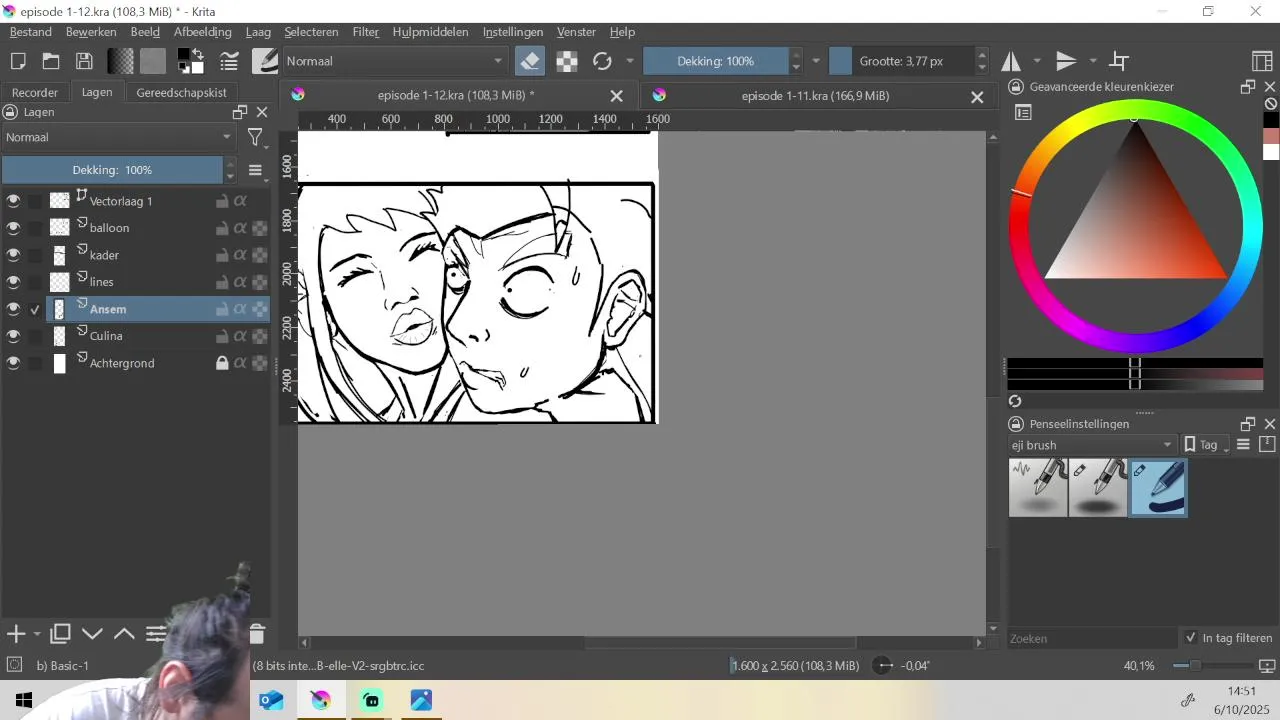Viewport: 1280px width, 720px height.
Task: Lock the Penseelinstellingen docker
Action: pyautogui.click(x=1016, y=424)
